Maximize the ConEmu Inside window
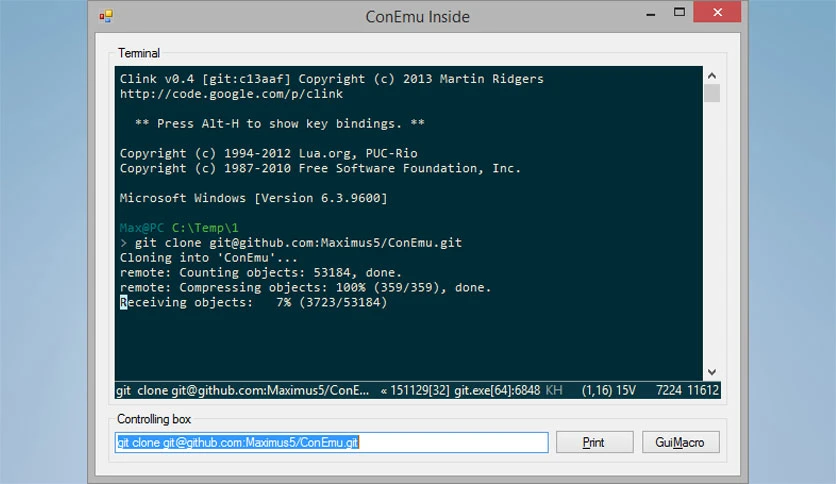Viewport: 836px width, 484px height. tap(679, 12)
